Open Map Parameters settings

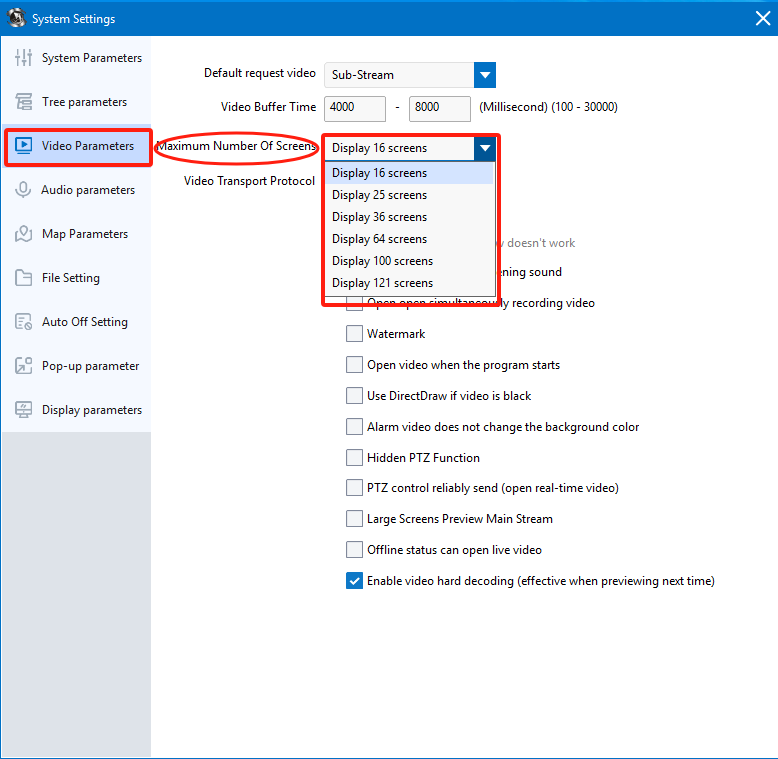(x=77, y=234)
